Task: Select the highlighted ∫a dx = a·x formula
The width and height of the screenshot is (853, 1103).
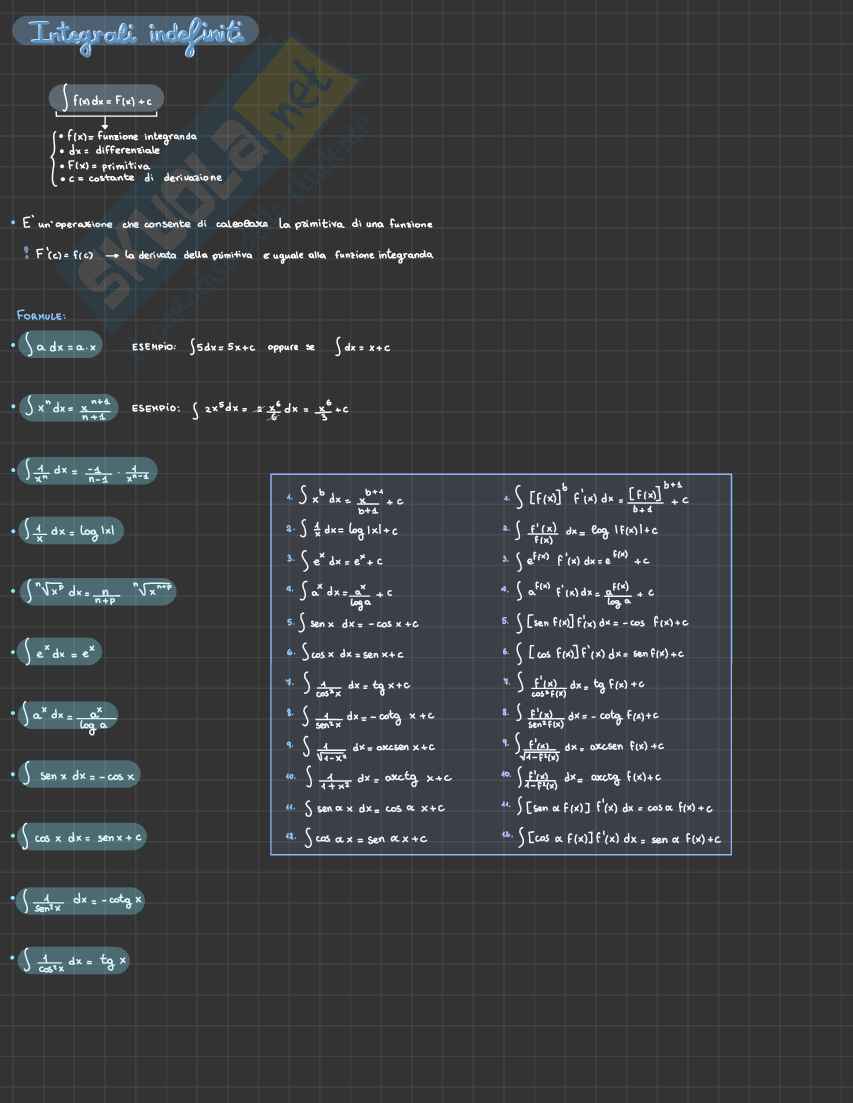Action: (60, 347)
